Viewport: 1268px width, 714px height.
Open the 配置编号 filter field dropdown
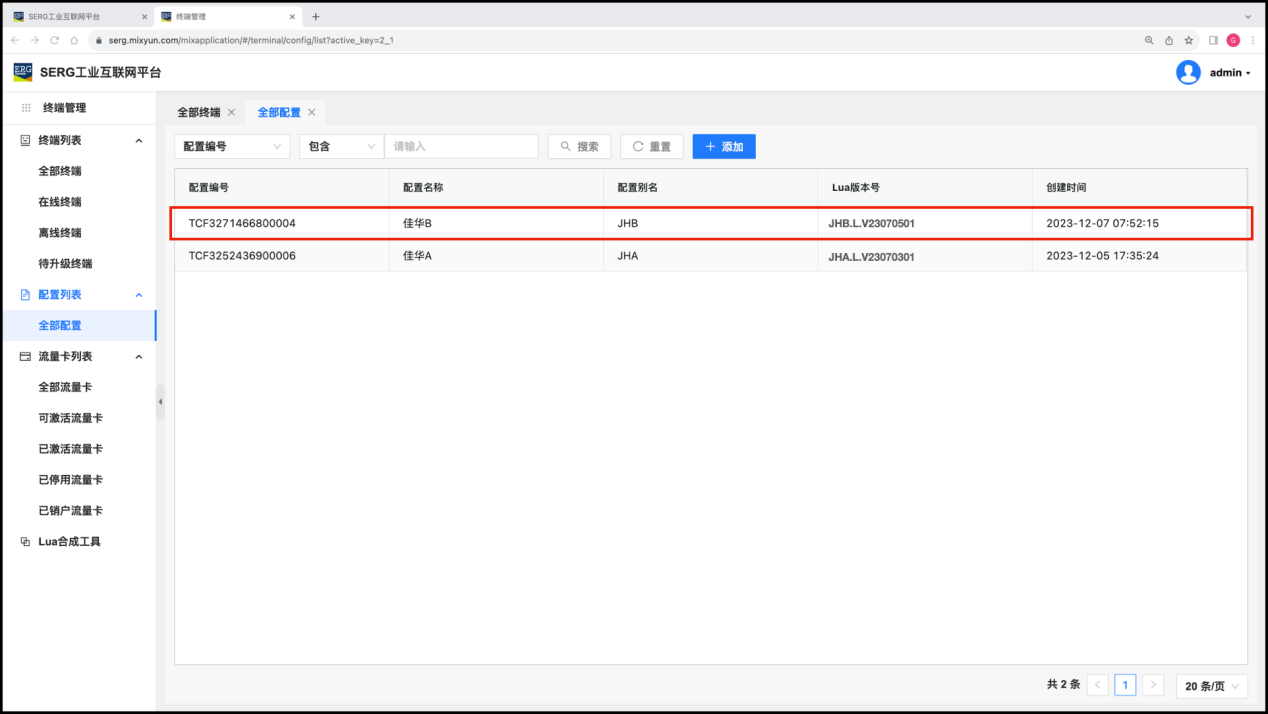[232, 146]
